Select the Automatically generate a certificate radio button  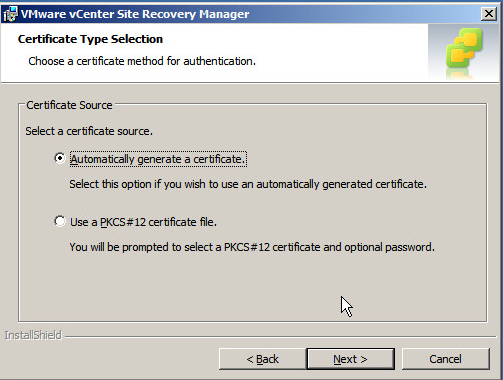click(60, 158)
